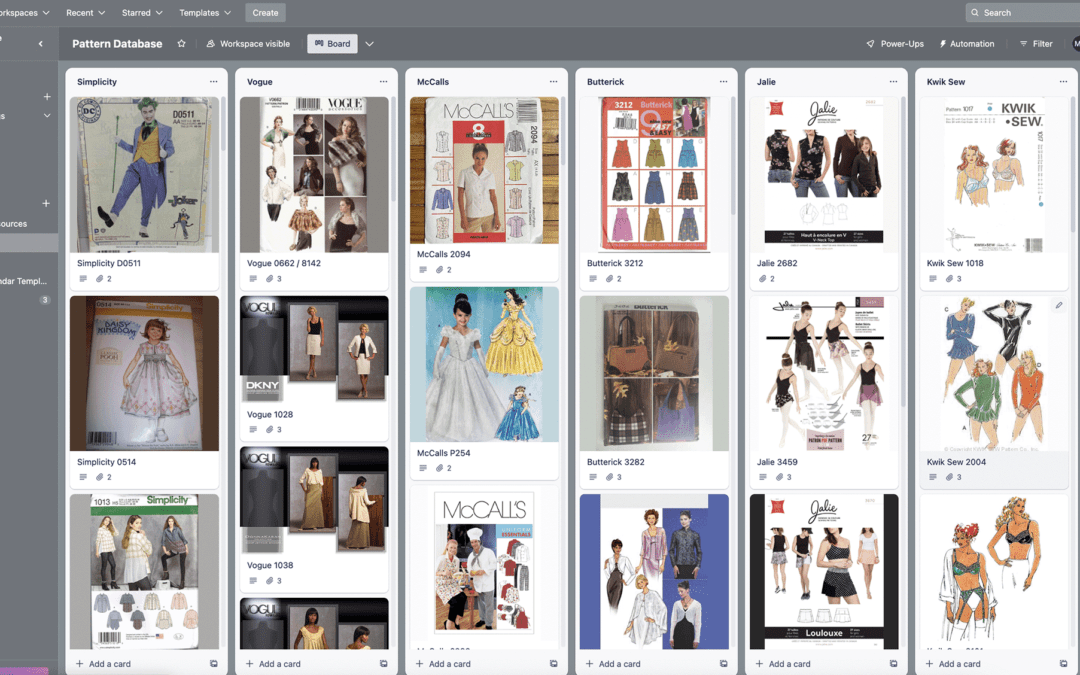Toggle the Workspace visible setting
Screen dimensions: 1080x675
tap(247, 43)
